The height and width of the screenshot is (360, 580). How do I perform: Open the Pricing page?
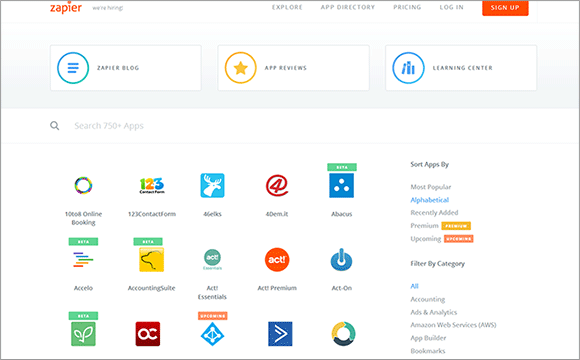click(407, 7)
